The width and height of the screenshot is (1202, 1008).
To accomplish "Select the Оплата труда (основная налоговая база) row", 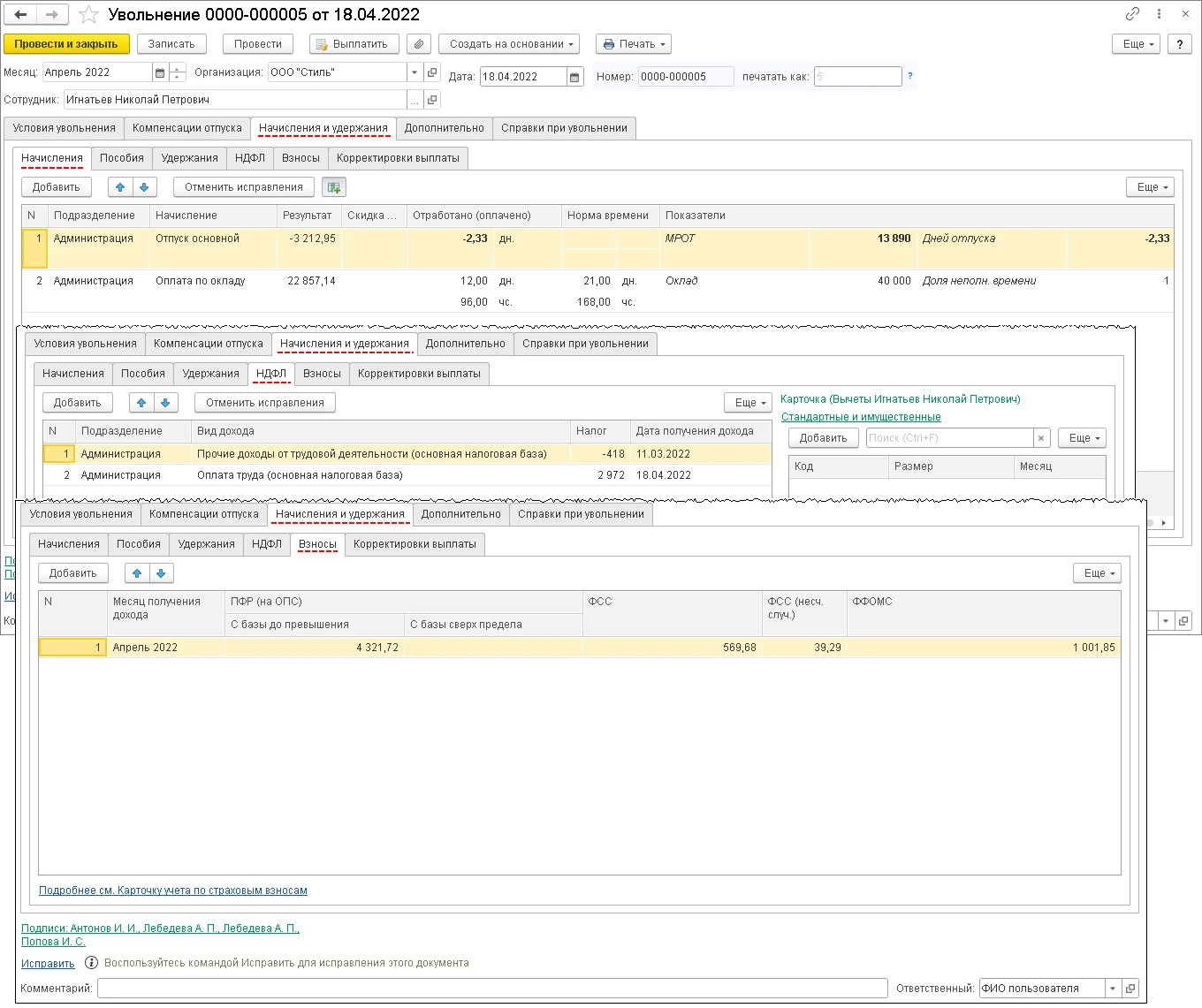I will pos(407,475).
